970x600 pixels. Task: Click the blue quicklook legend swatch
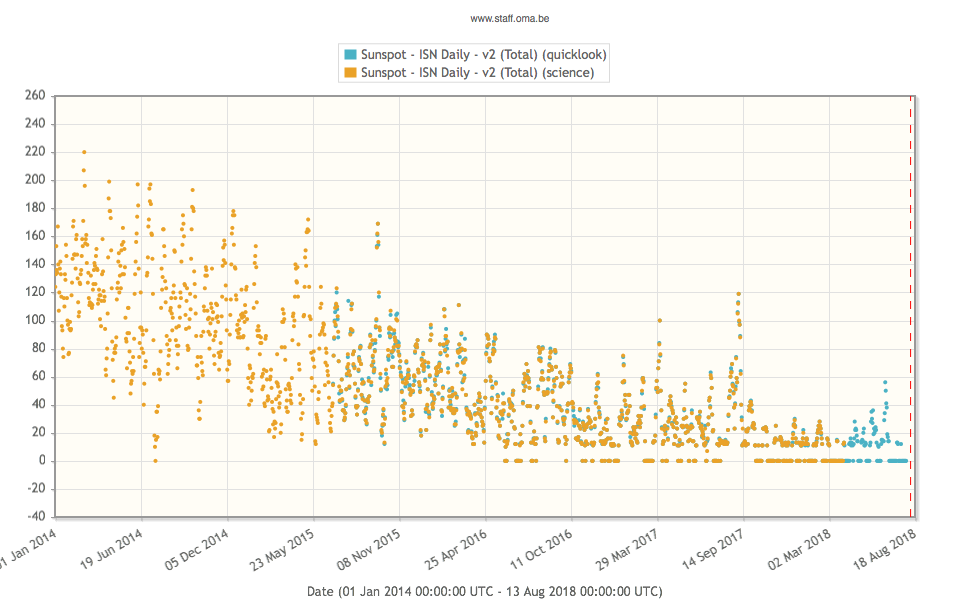350,55
